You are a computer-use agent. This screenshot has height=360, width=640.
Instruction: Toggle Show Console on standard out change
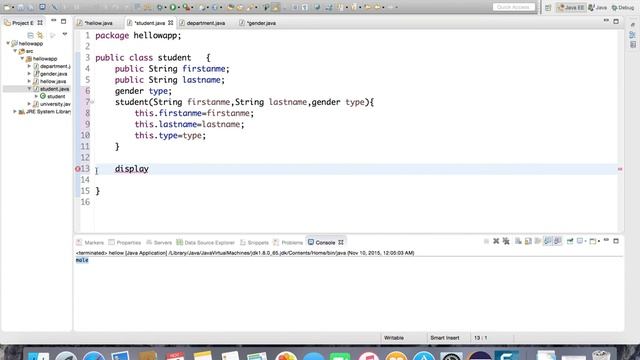tap(548, 241)
